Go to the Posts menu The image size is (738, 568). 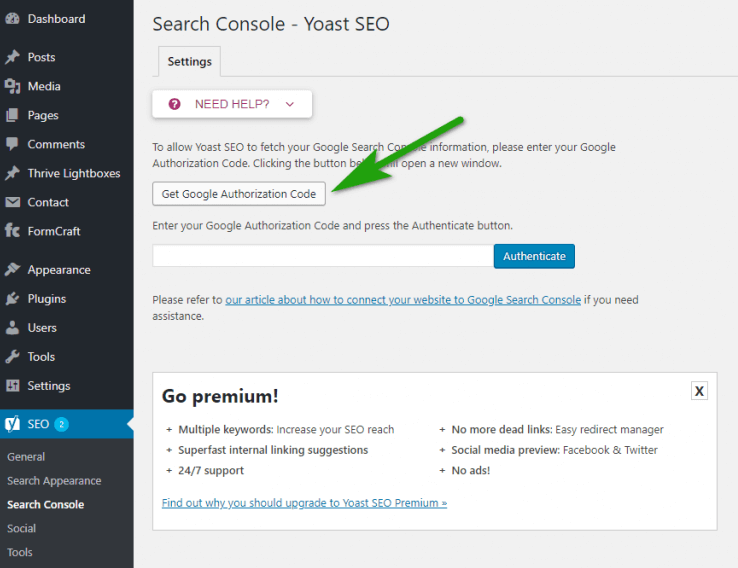[x=41, y=57]
